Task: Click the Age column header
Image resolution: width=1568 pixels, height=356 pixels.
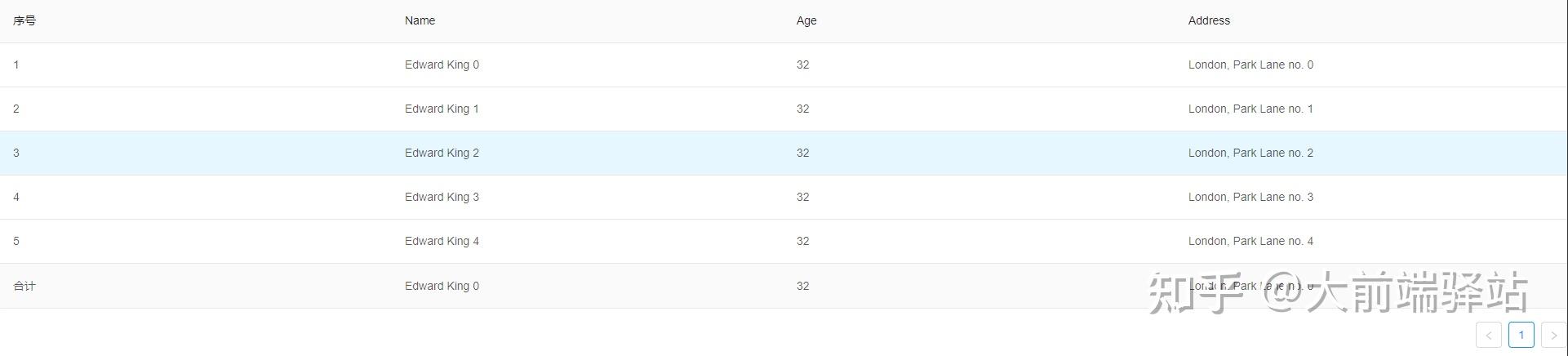Action: (806, 21)
